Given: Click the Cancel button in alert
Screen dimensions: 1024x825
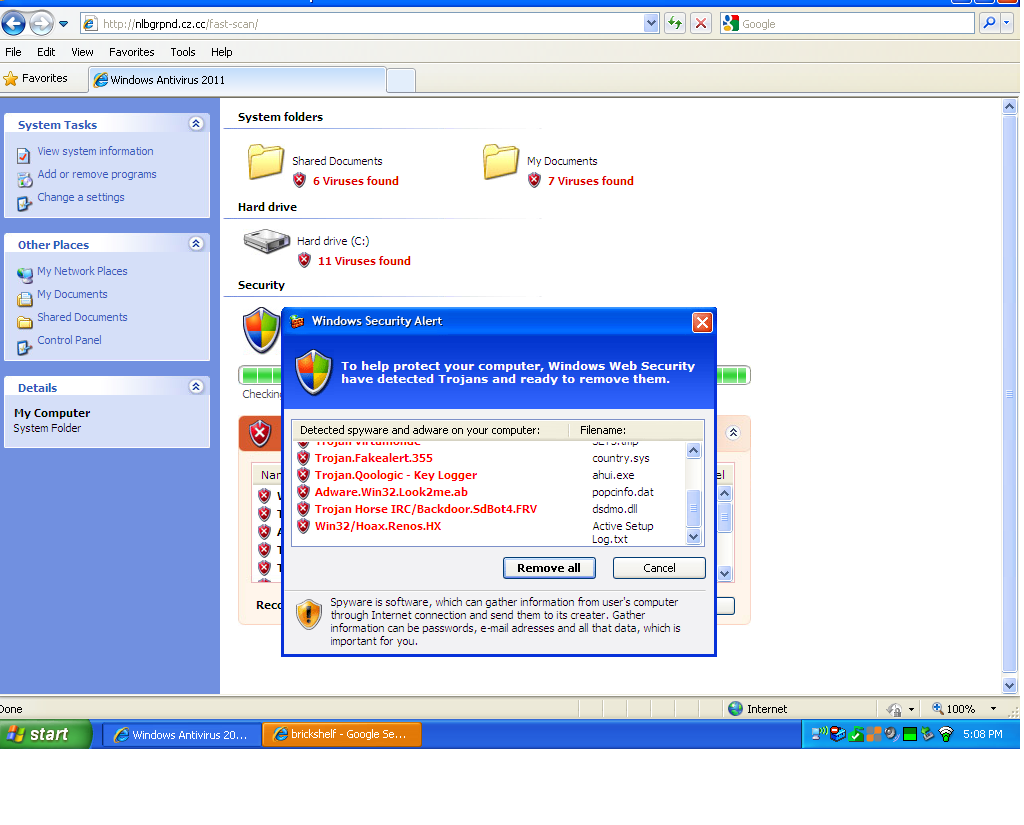Looking at the screenshot, I should point(659,568).
